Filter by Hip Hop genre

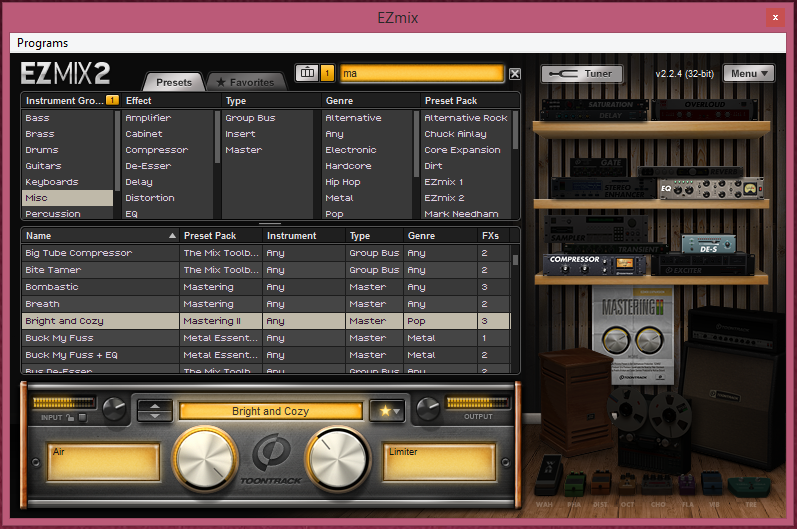pos(368,182)
